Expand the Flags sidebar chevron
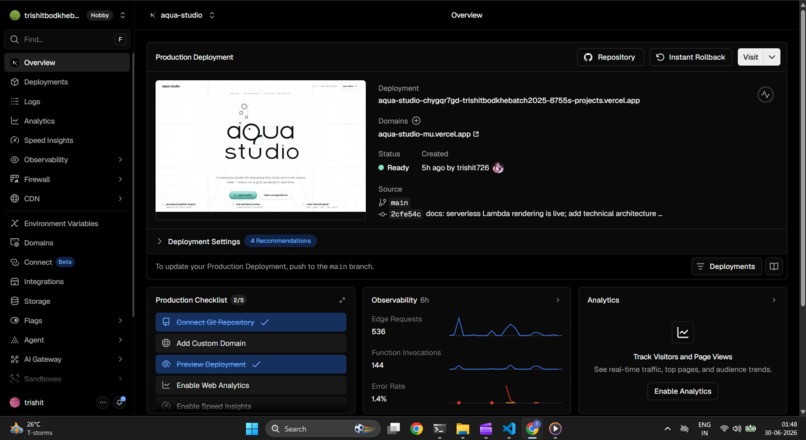The width and height of the screenshot is (806, 440). pyautogui.click(x=120, y=320)
